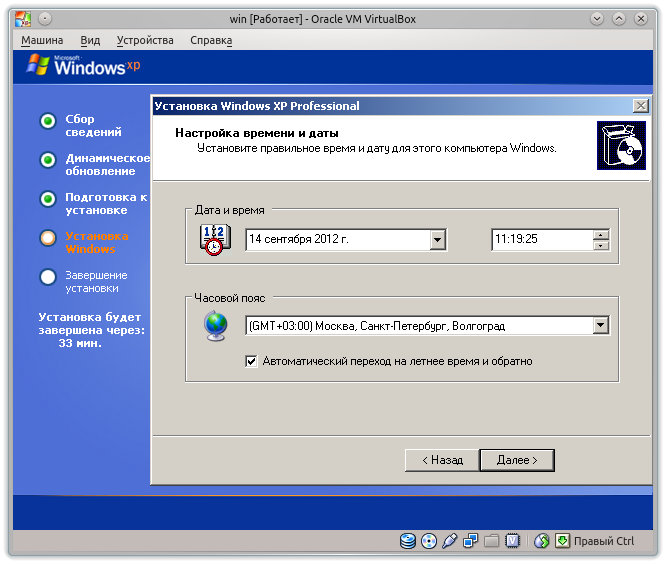This screenshot has width=666, height=564.
Task: Click the calendar clock icon beside date field
Action: coord(214,240)
